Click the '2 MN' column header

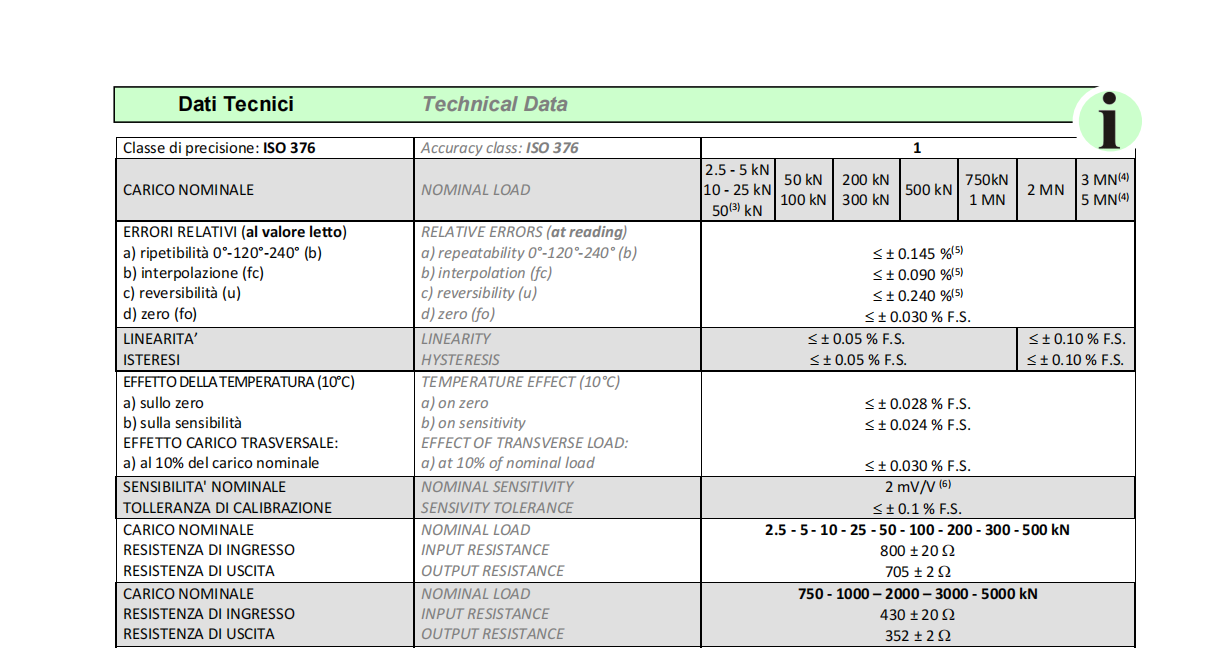pyautogui.click(x=1046, y=190)
